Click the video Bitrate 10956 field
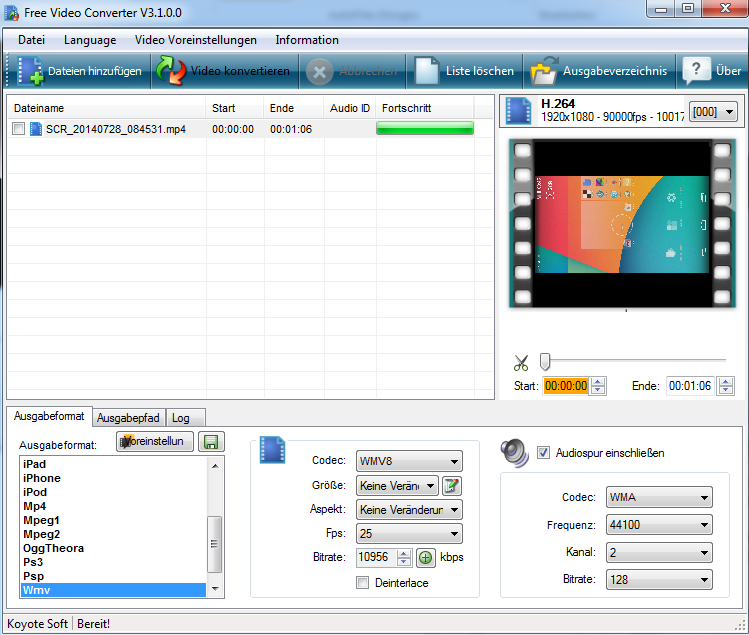This screenshot has height=635, width=749. pos(376,557)
